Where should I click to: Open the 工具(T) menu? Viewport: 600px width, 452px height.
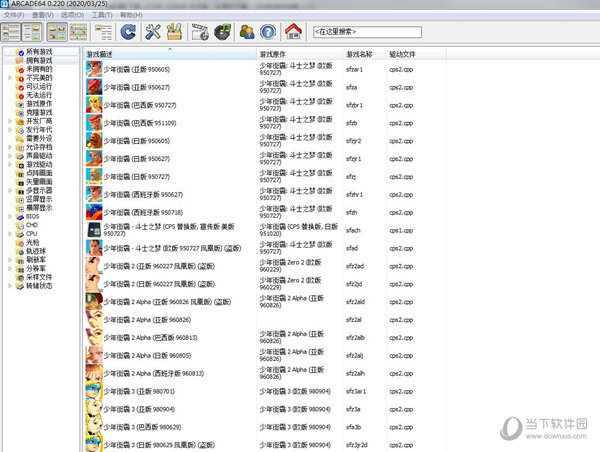(x=102, y=15)
